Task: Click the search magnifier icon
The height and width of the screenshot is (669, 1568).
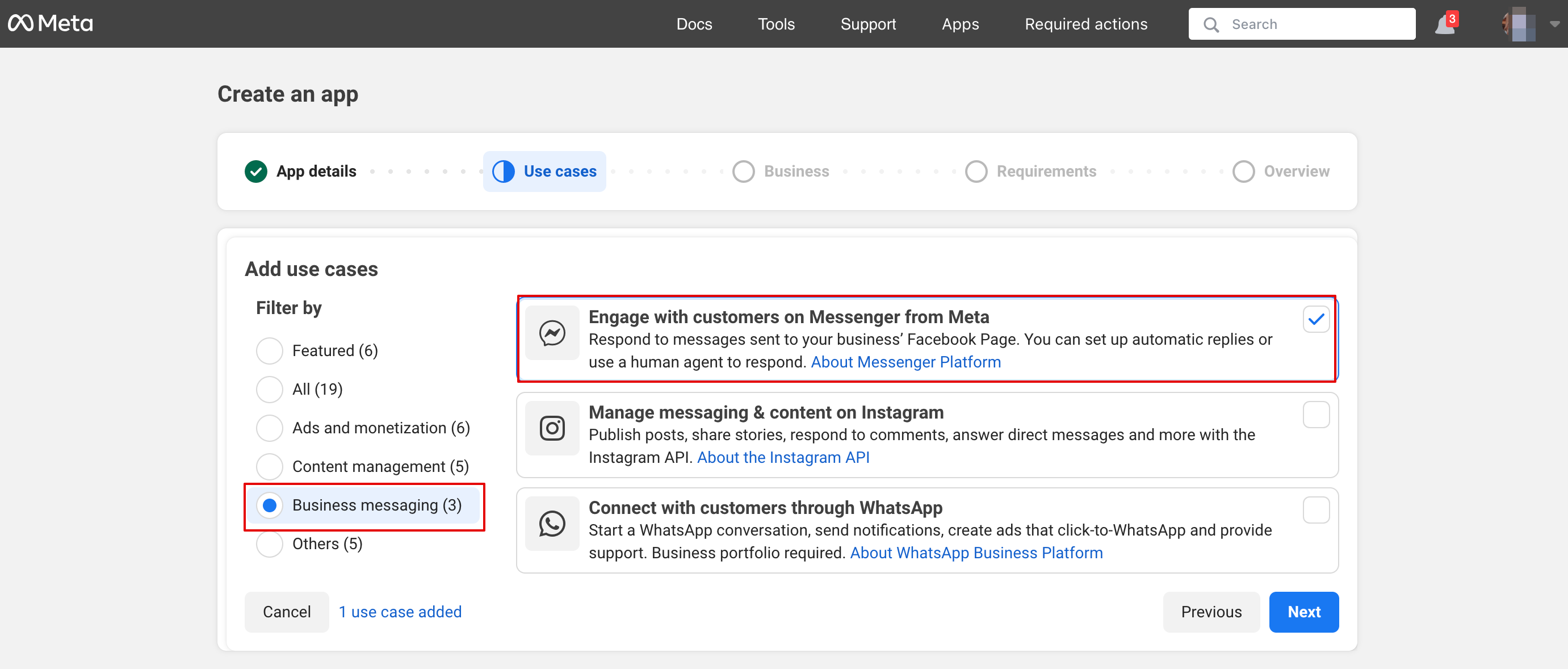Action: click(1211, 25)
